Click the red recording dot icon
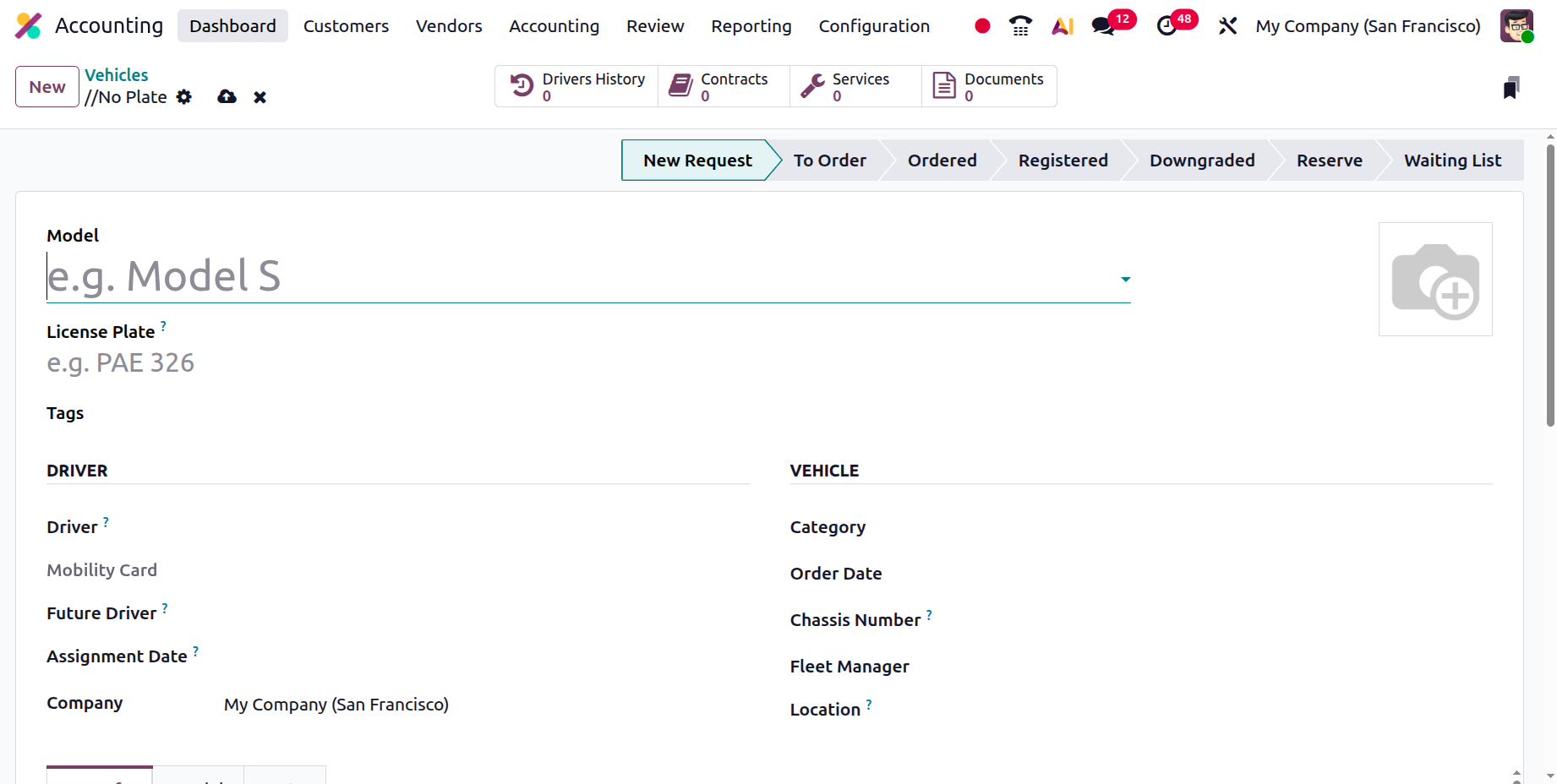Image resolution: width=1557 pixels, height=784 pixels. (x=982, y=26)
